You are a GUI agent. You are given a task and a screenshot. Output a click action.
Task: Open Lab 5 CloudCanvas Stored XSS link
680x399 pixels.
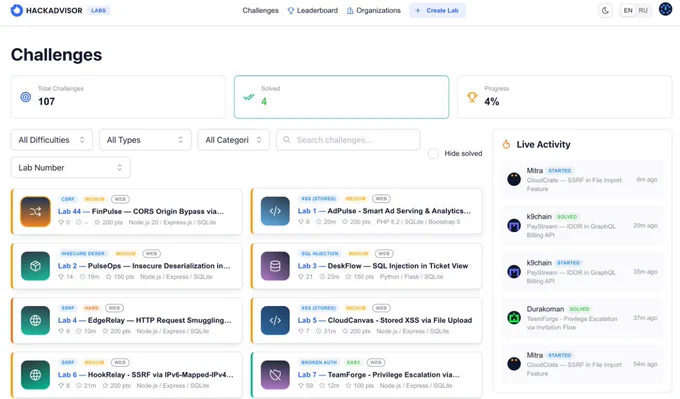(x=385, y=320)
